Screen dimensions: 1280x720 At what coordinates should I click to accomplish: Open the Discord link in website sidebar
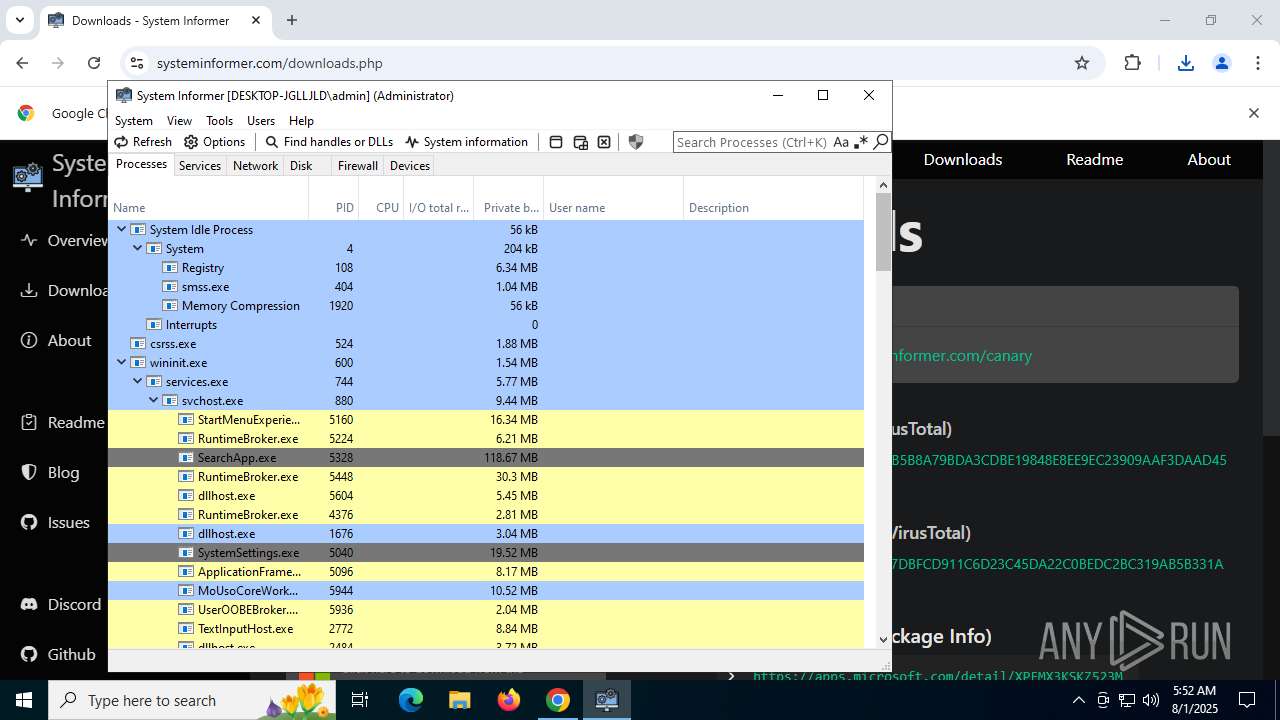point(60,604)
